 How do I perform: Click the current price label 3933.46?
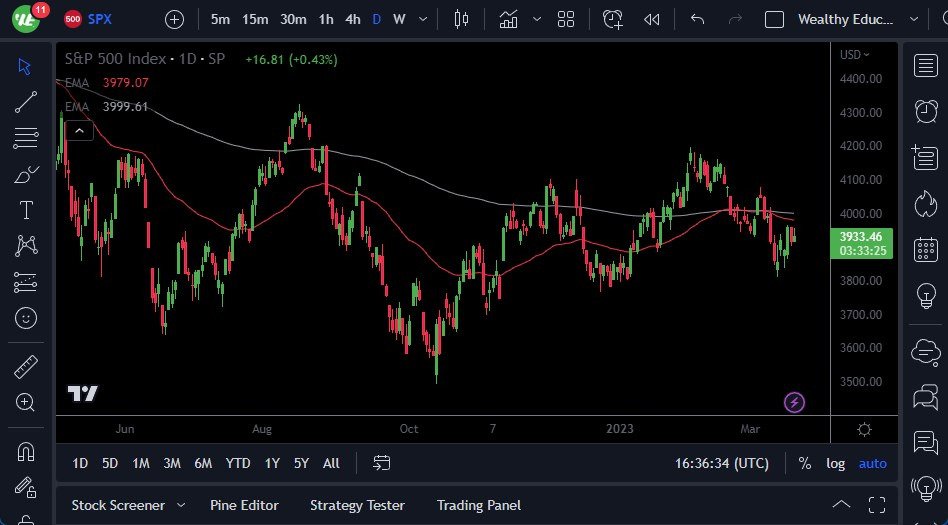(x=860, y=236)
